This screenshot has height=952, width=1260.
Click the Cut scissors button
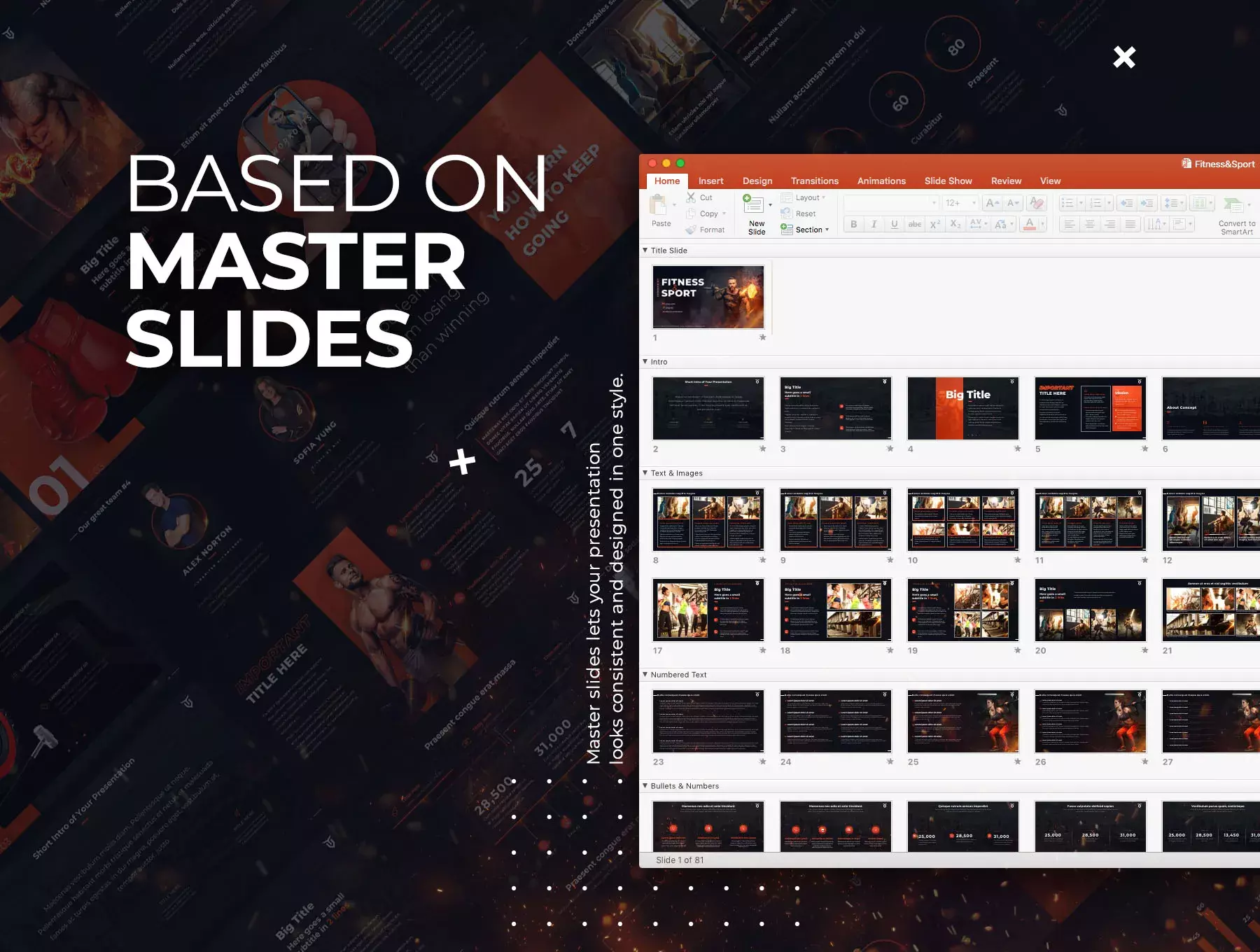click(x=699, y=197)
